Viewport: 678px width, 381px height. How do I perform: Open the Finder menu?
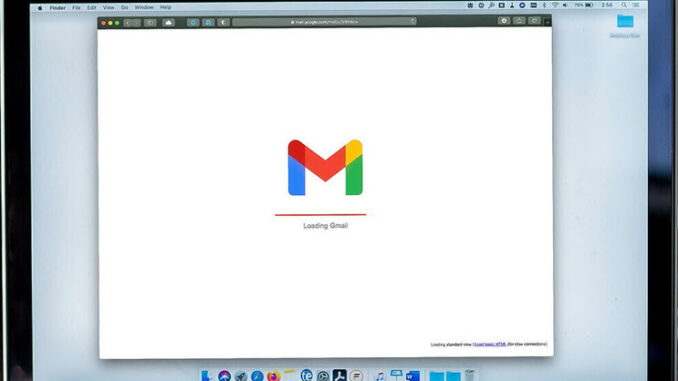coord(57,8)
